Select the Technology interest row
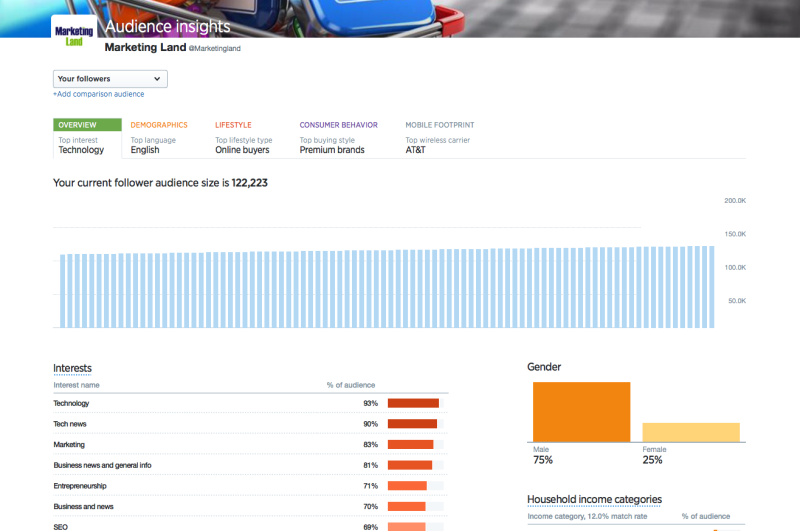Image resolution: width=800 pixels, height=531 pixels. pos(251,403)
